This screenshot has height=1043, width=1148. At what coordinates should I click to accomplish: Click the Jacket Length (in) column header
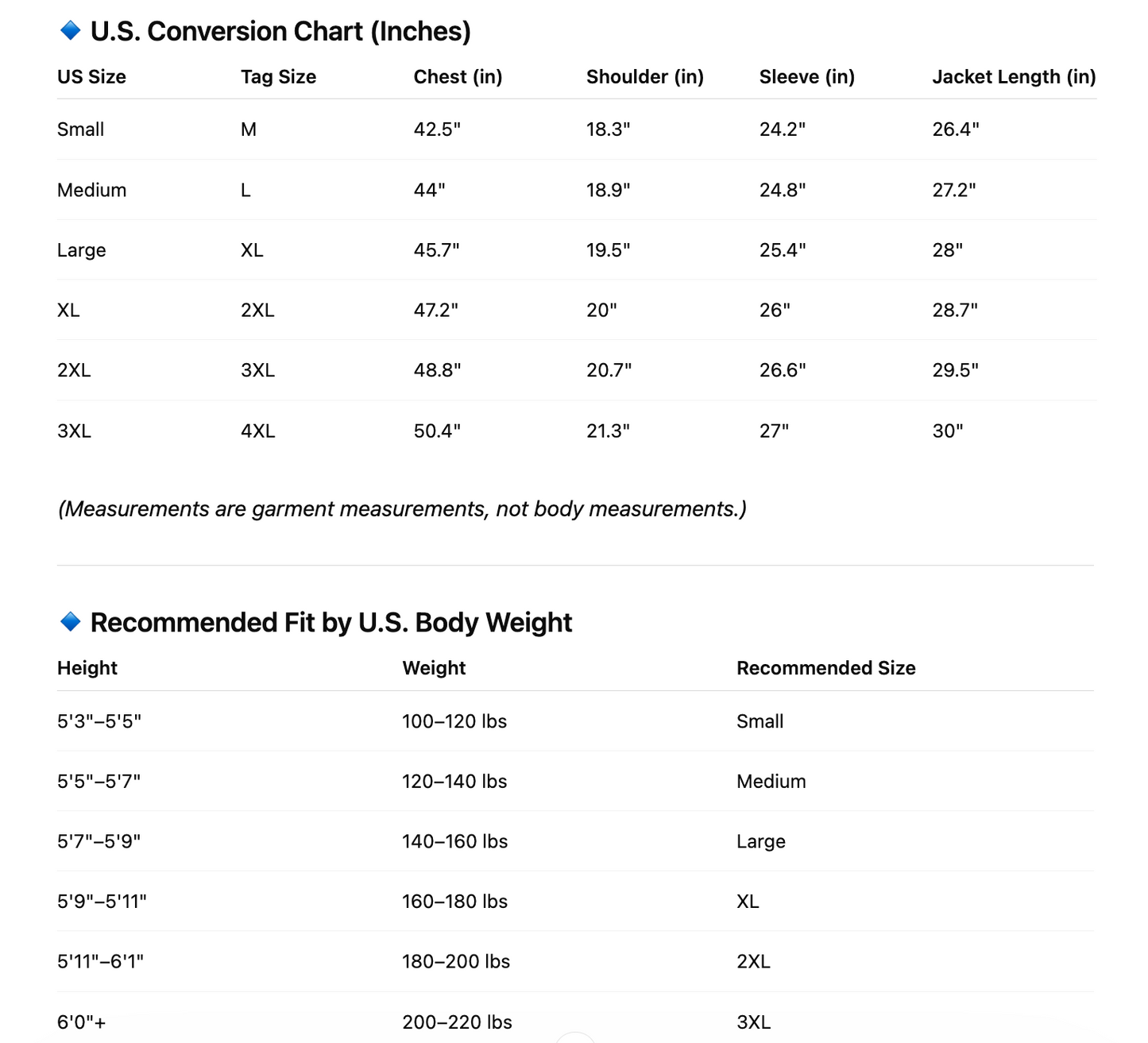tap(1013, 77)
